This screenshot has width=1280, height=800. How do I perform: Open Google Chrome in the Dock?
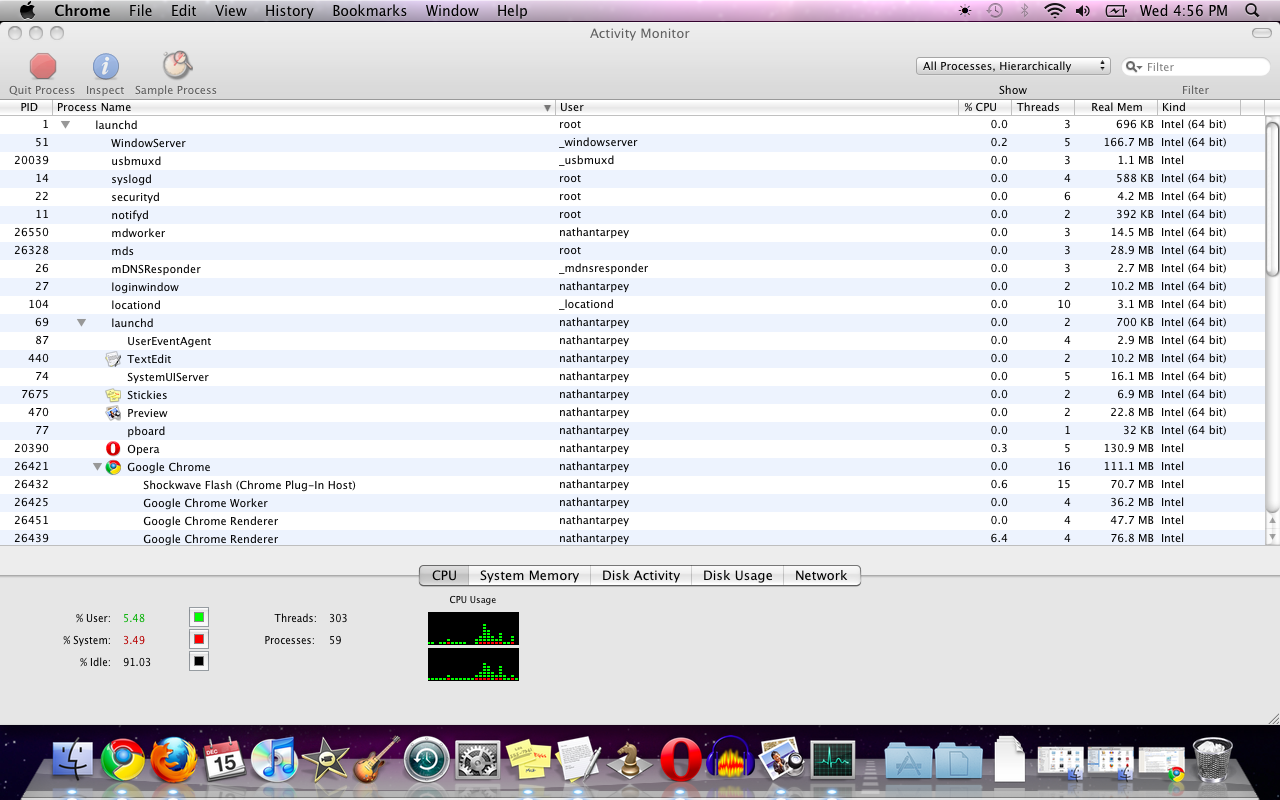point(123,761)
